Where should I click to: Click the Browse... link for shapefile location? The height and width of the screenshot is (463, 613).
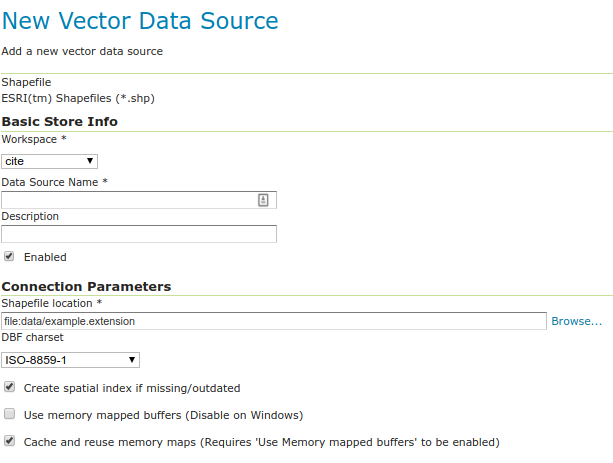(577, 321)
